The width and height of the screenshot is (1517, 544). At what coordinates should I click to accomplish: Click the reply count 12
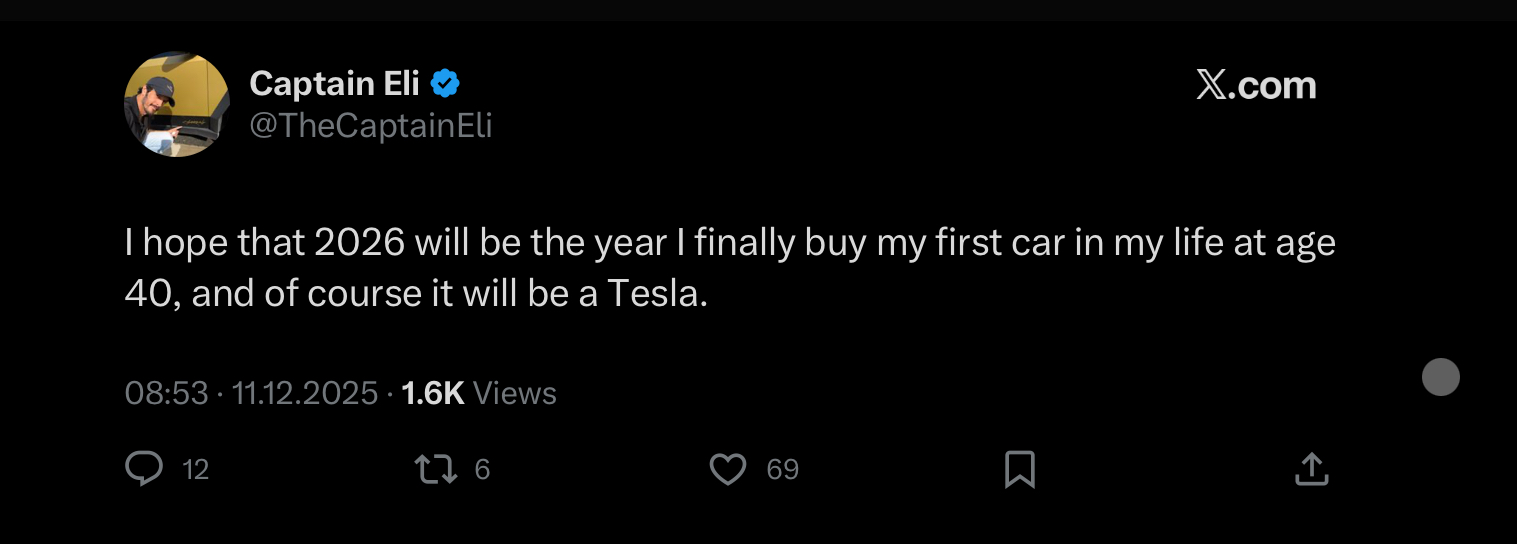pyautogui.click(x=196, y=469)
